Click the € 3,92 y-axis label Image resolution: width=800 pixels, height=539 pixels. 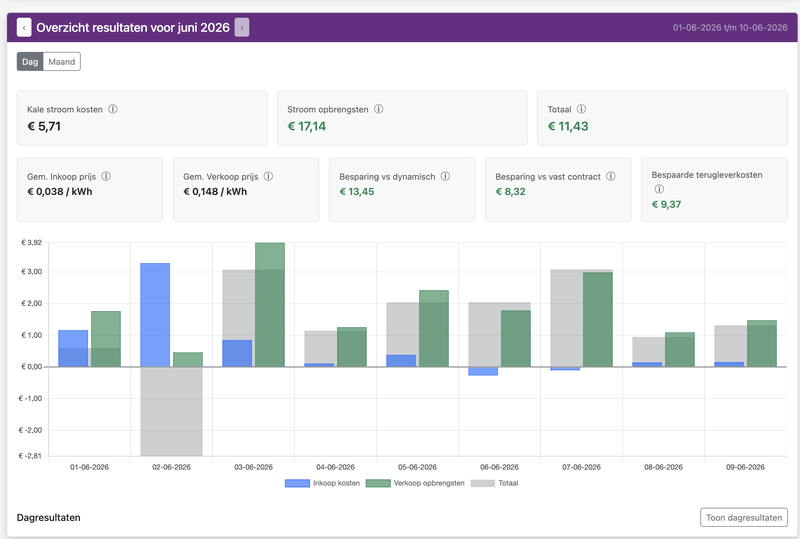[x=31, y=242]
